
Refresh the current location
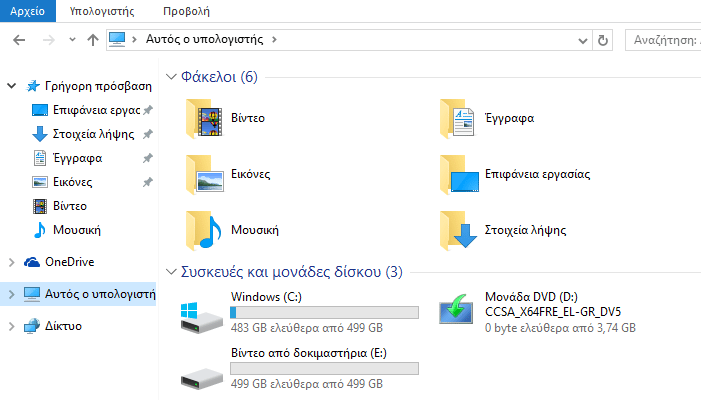pyautogui.click(x=603, y=41)
